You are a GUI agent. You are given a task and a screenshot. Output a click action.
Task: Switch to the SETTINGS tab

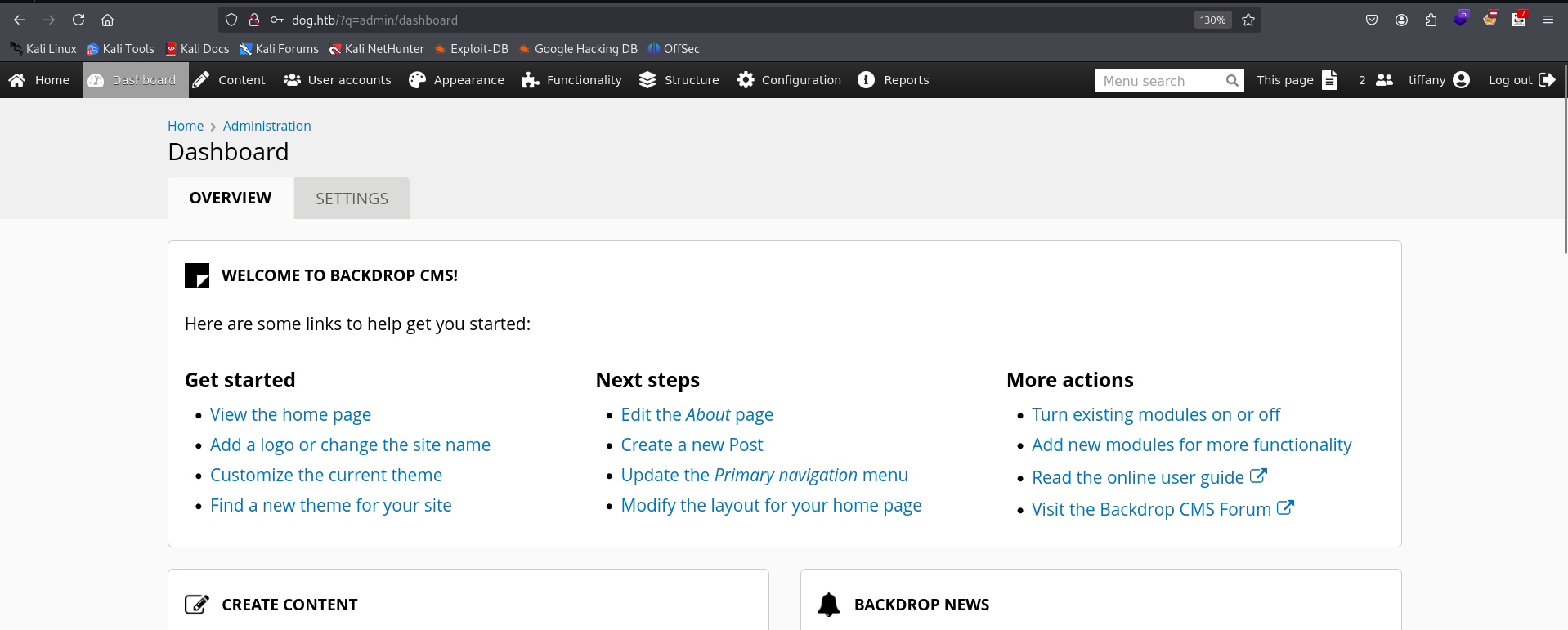click(x=352, y=199)
